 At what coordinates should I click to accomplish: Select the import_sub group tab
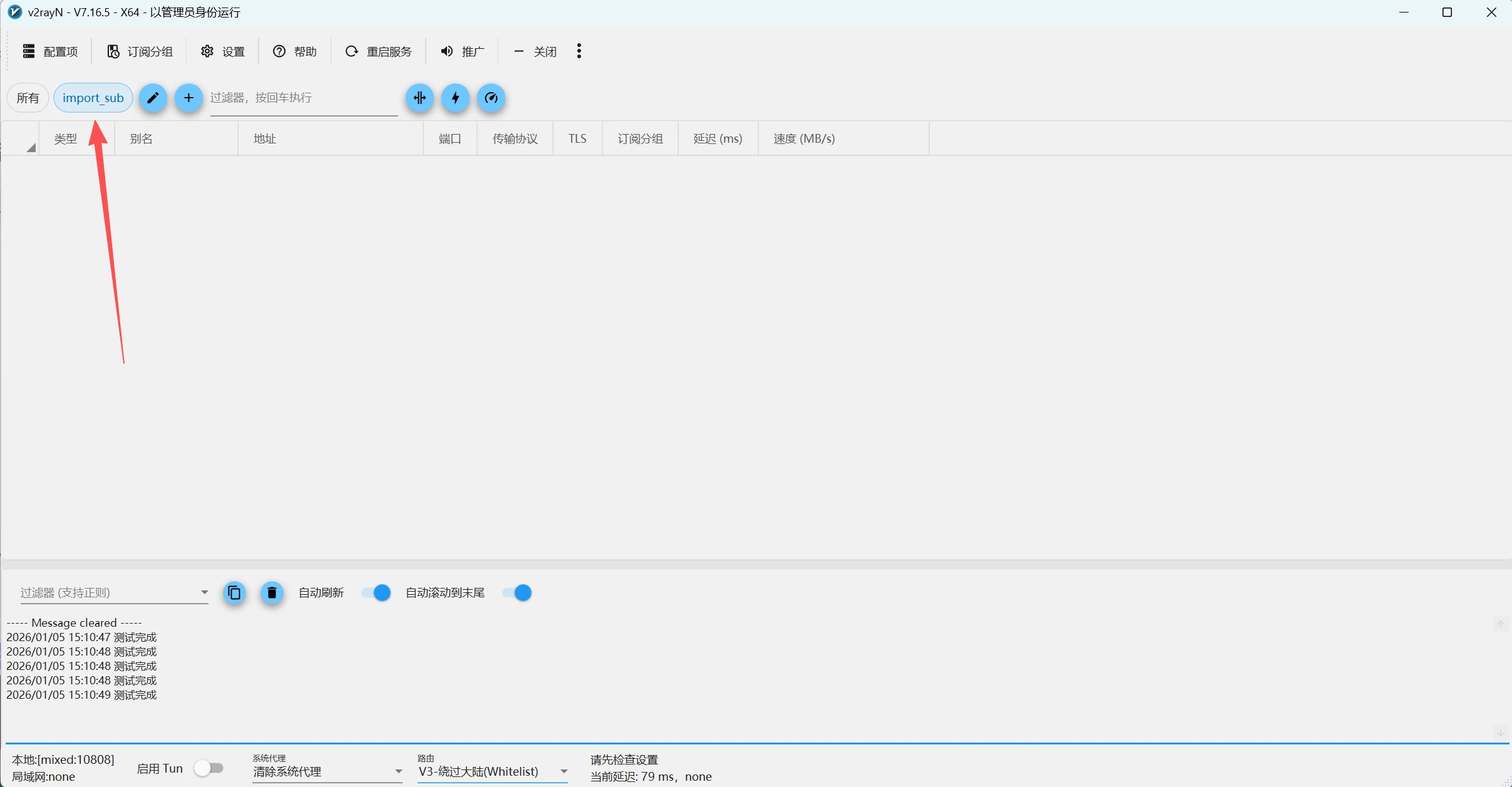coord(93,98)
